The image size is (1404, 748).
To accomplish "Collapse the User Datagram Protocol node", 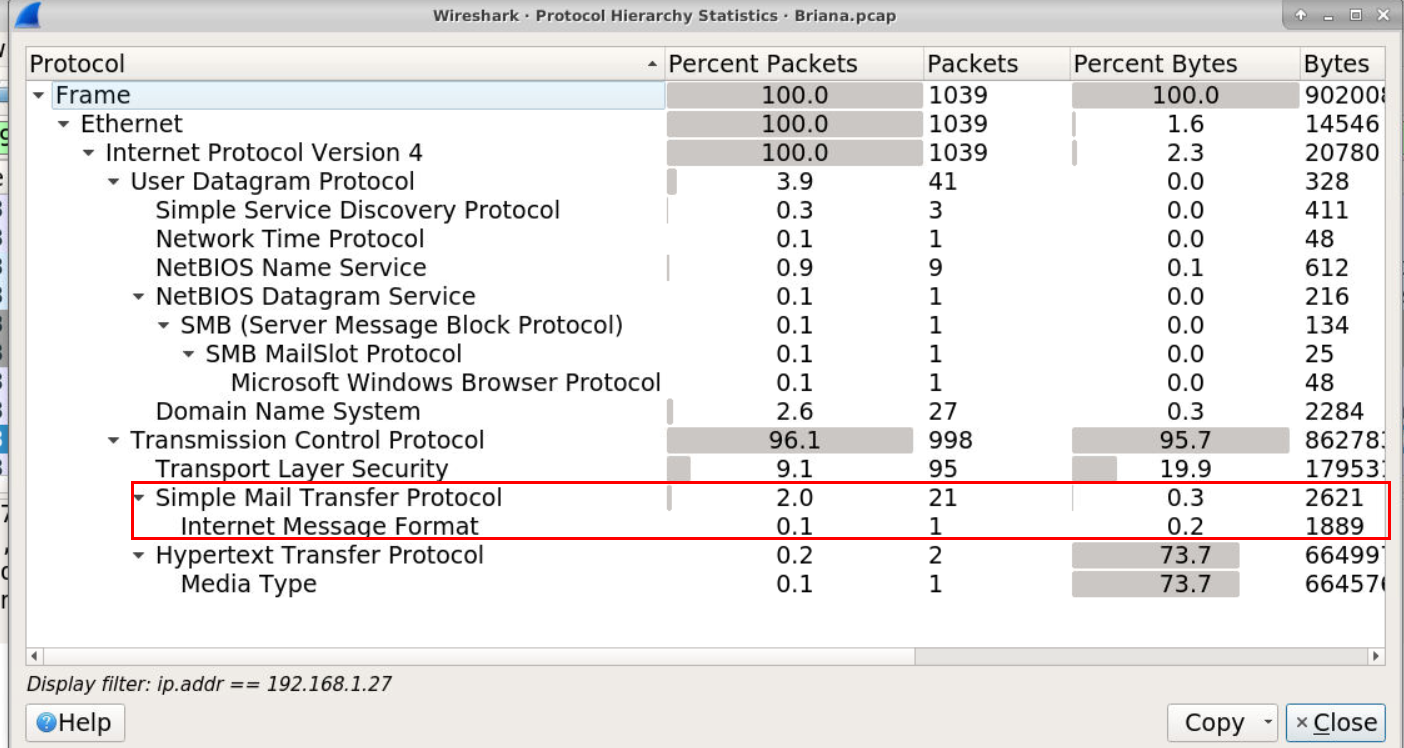I will (113, 182).
